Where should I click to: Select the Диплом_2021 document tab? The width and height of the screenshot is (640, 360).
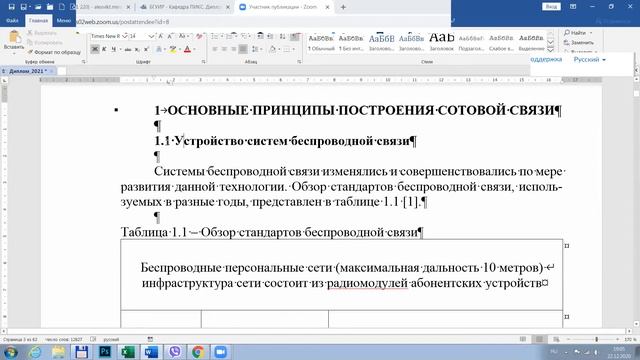click(x=28, y=71)
